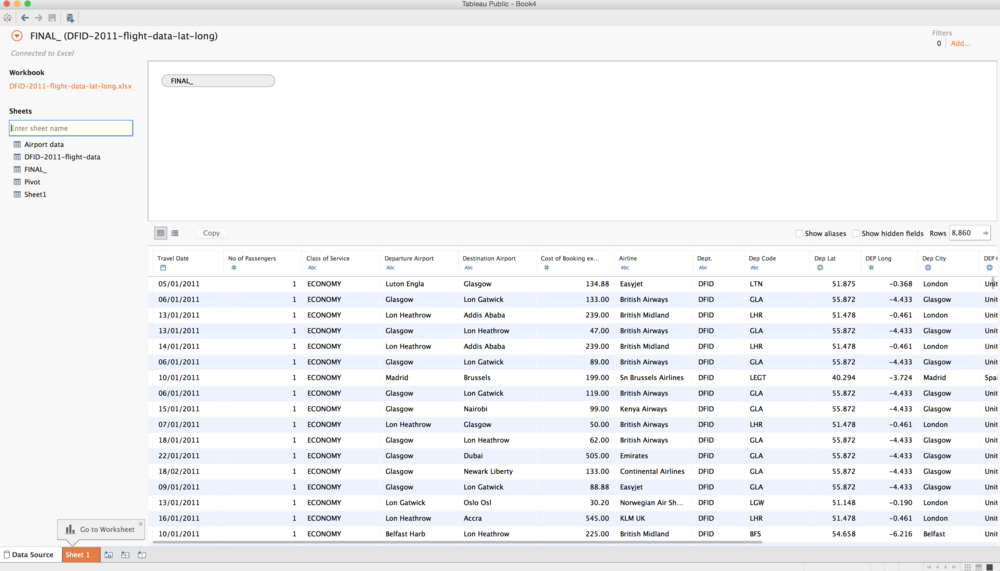
Task: Go back with the left arrow
Action: point(25,18)
